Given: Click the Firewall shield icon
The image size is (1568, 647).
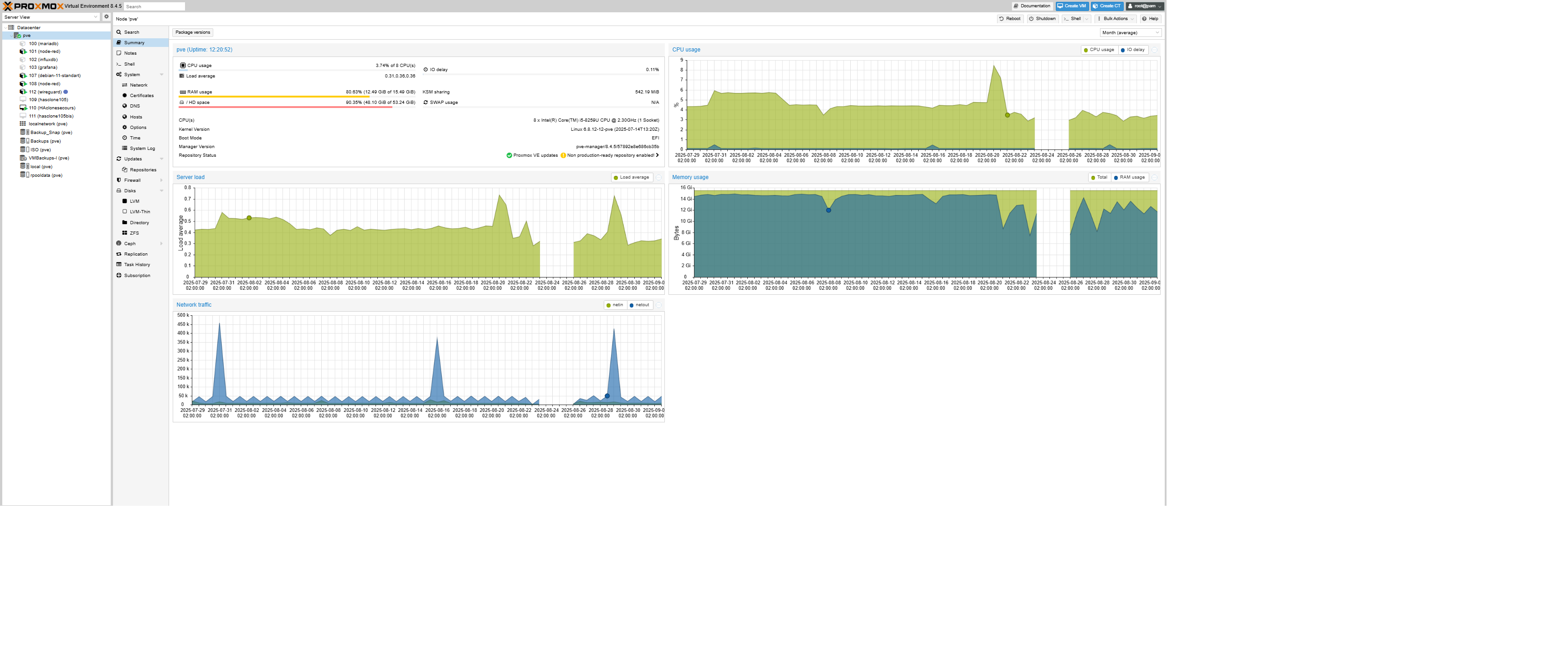Looking at the screenshot, I should (x=118, y=180).
